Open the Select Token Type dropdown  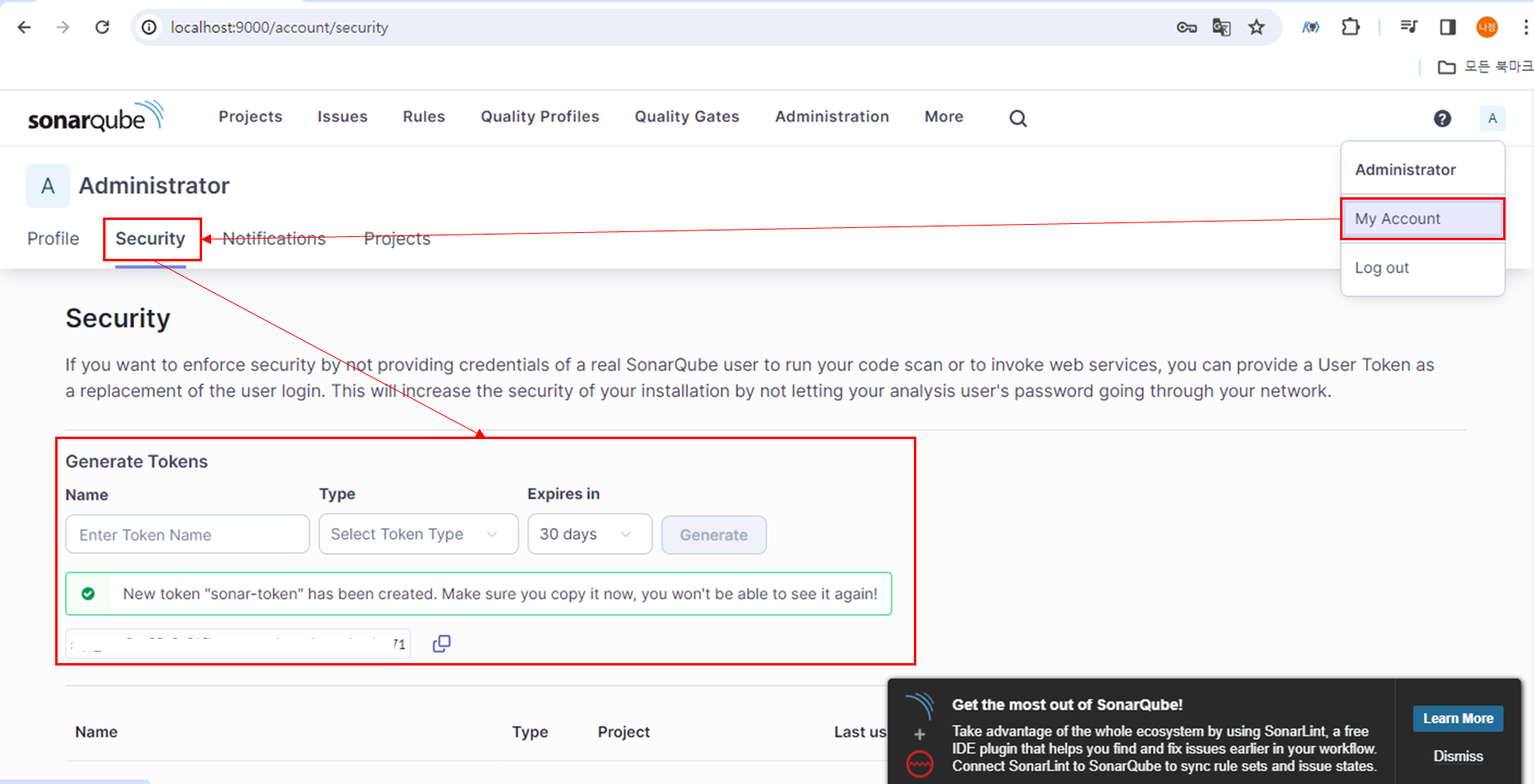tap(419, 534)
